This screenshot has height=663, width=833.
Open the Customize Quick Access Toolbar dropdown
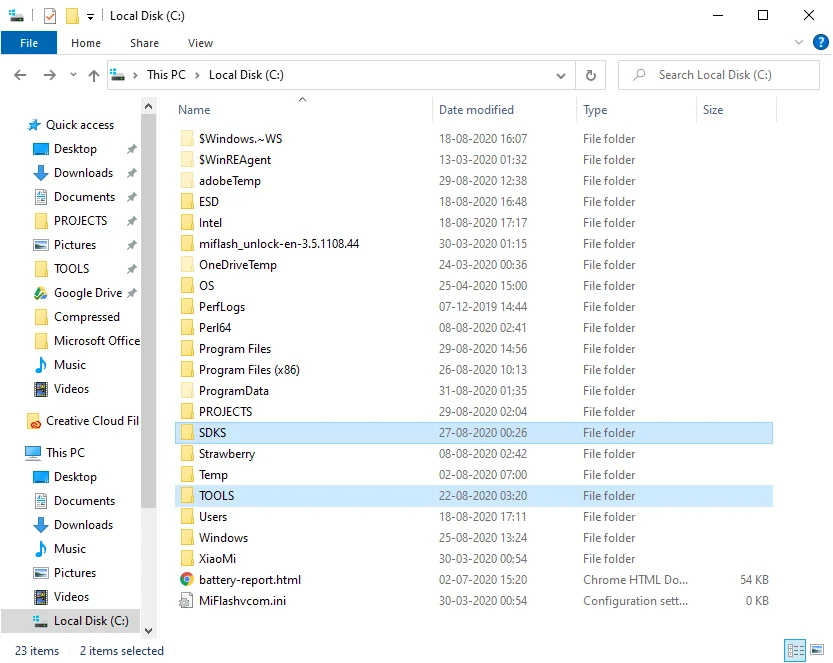pyautogui.click(x=90, y=16)
